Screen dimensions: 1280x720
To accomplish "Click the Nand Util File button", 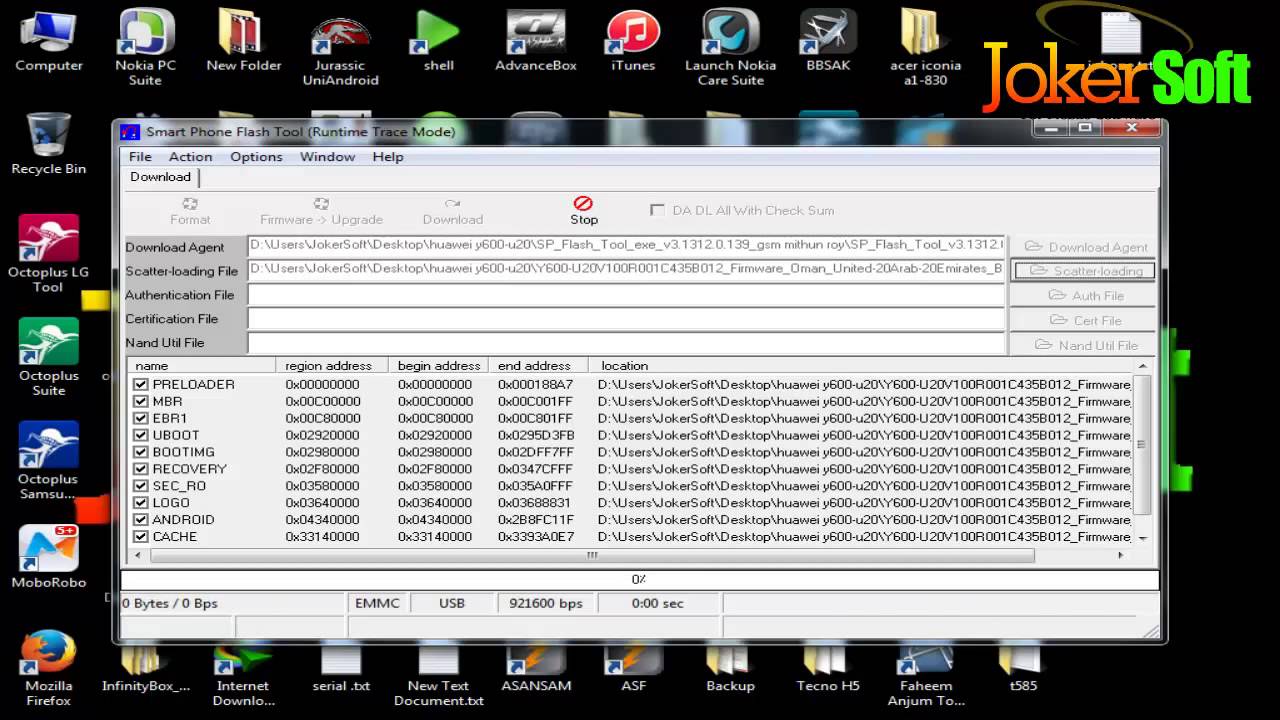I will pos(1084,345).
